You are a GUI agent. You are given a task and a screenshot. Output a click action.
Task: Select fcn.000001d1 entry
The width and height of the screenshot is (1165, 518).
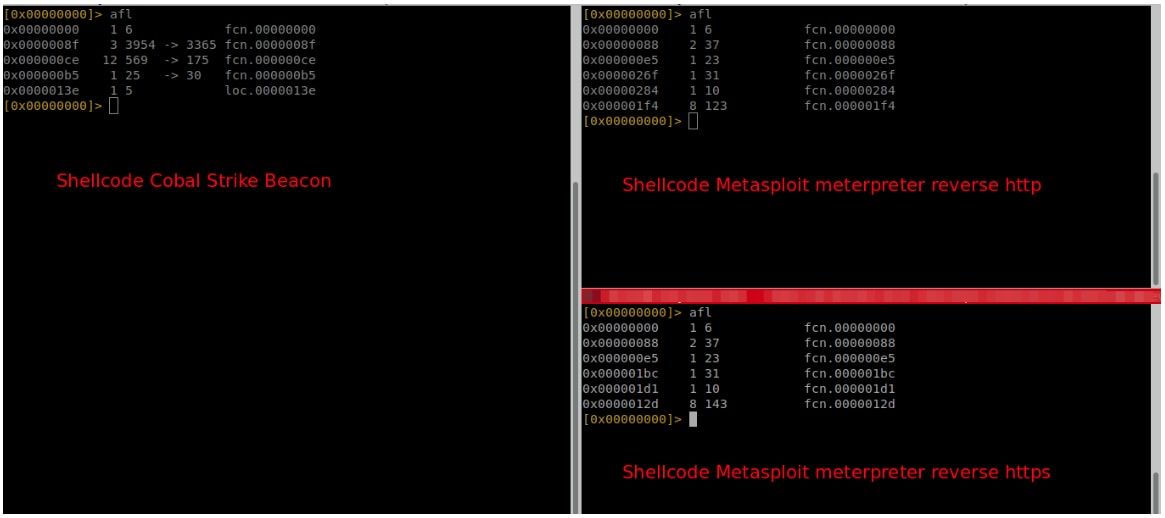click(x=850, y=389)
